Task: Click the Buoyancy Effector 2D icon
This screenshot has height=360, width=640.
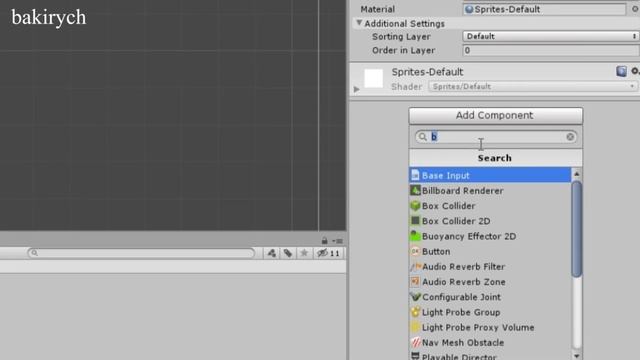Action: coord(415,236)
